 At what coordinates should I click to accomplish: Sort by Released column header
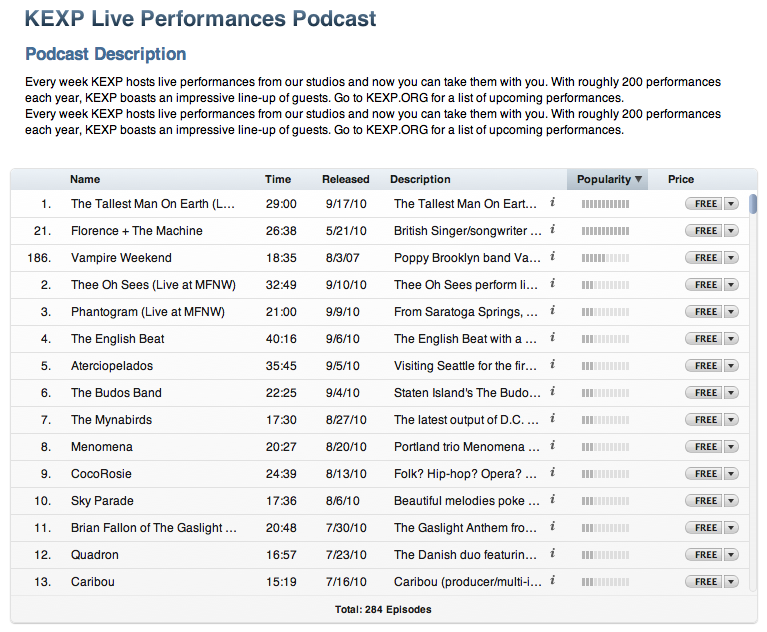[x=345, y=180]
